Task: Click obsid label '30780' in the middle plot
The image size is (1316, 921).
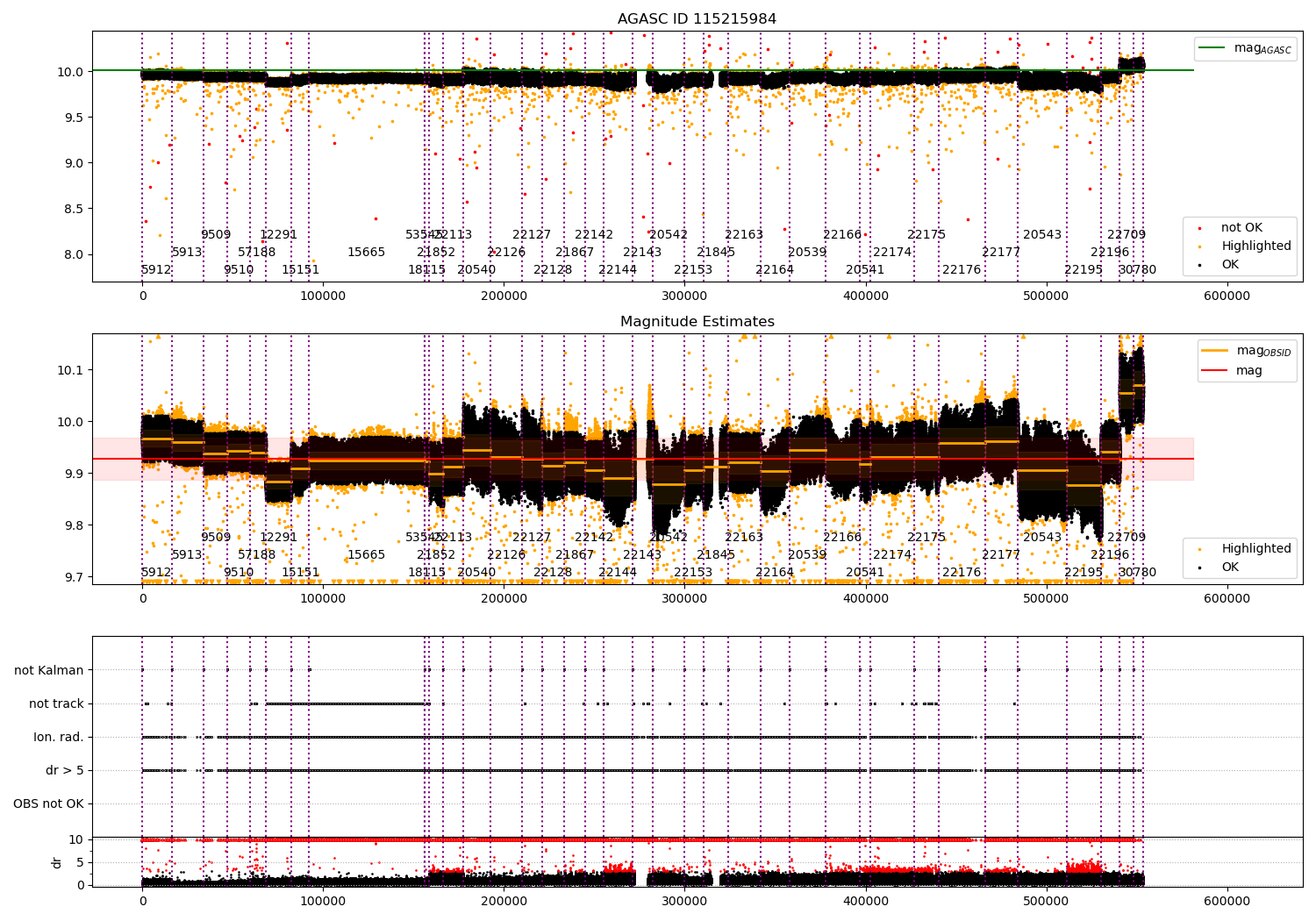Action: (1137, 573)
